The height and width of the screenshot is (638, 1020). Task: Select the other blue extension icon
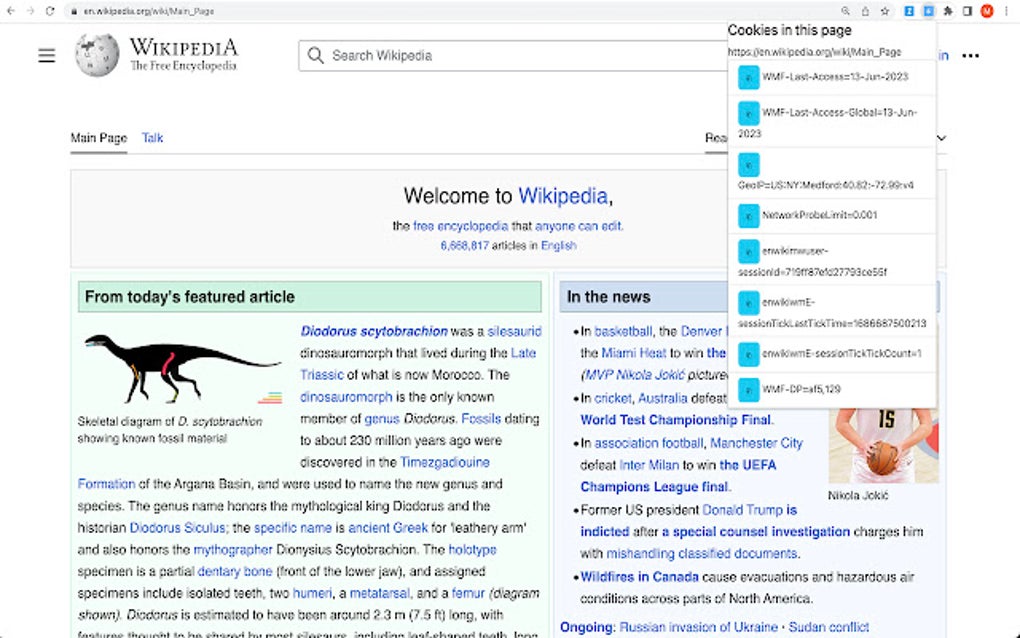point(907,11)
